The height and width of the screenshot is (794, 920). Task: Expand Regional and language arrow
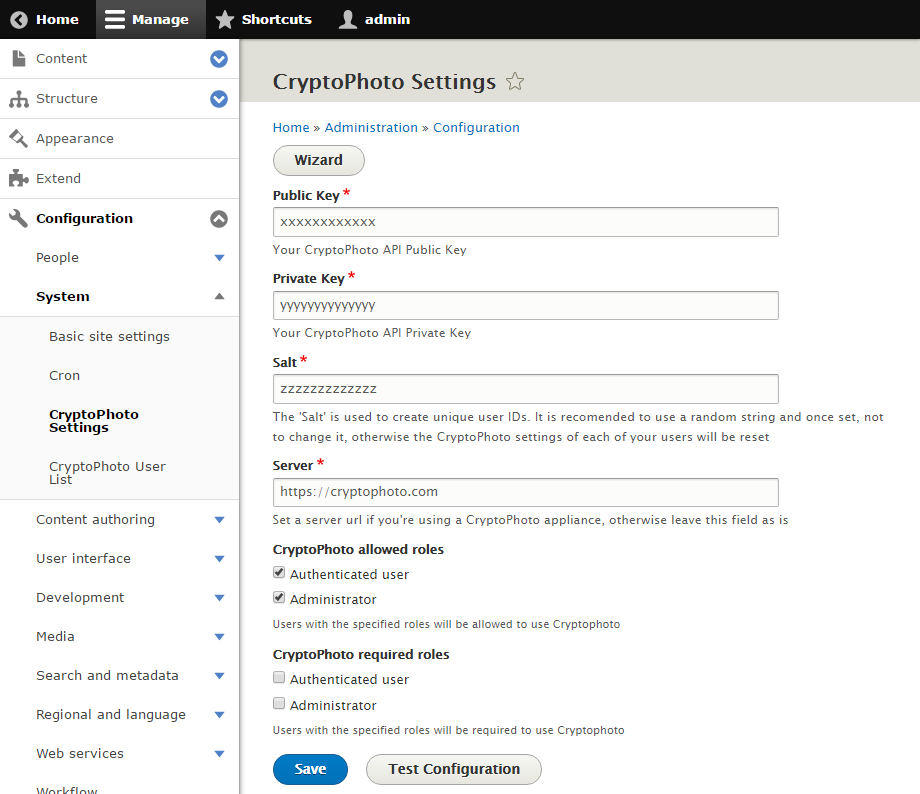tap(219, 715)
